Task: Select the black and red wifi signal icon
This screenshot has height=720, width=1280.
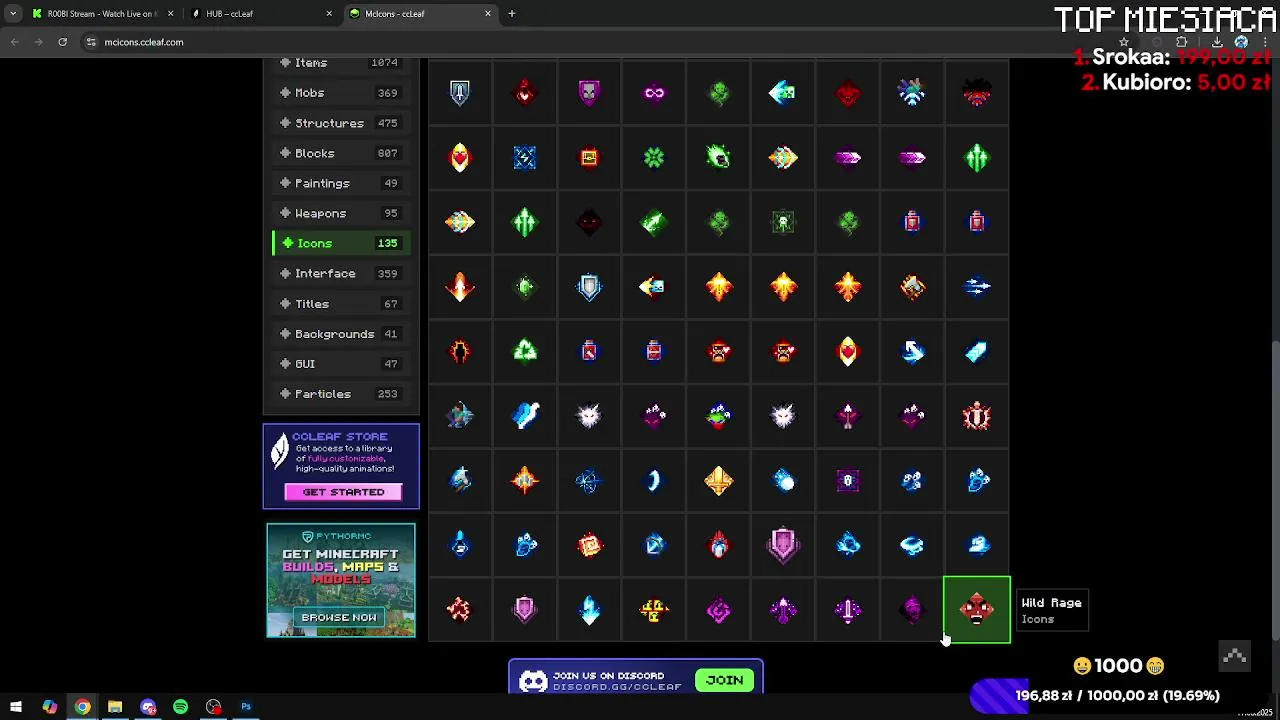Action: (977, 93)
